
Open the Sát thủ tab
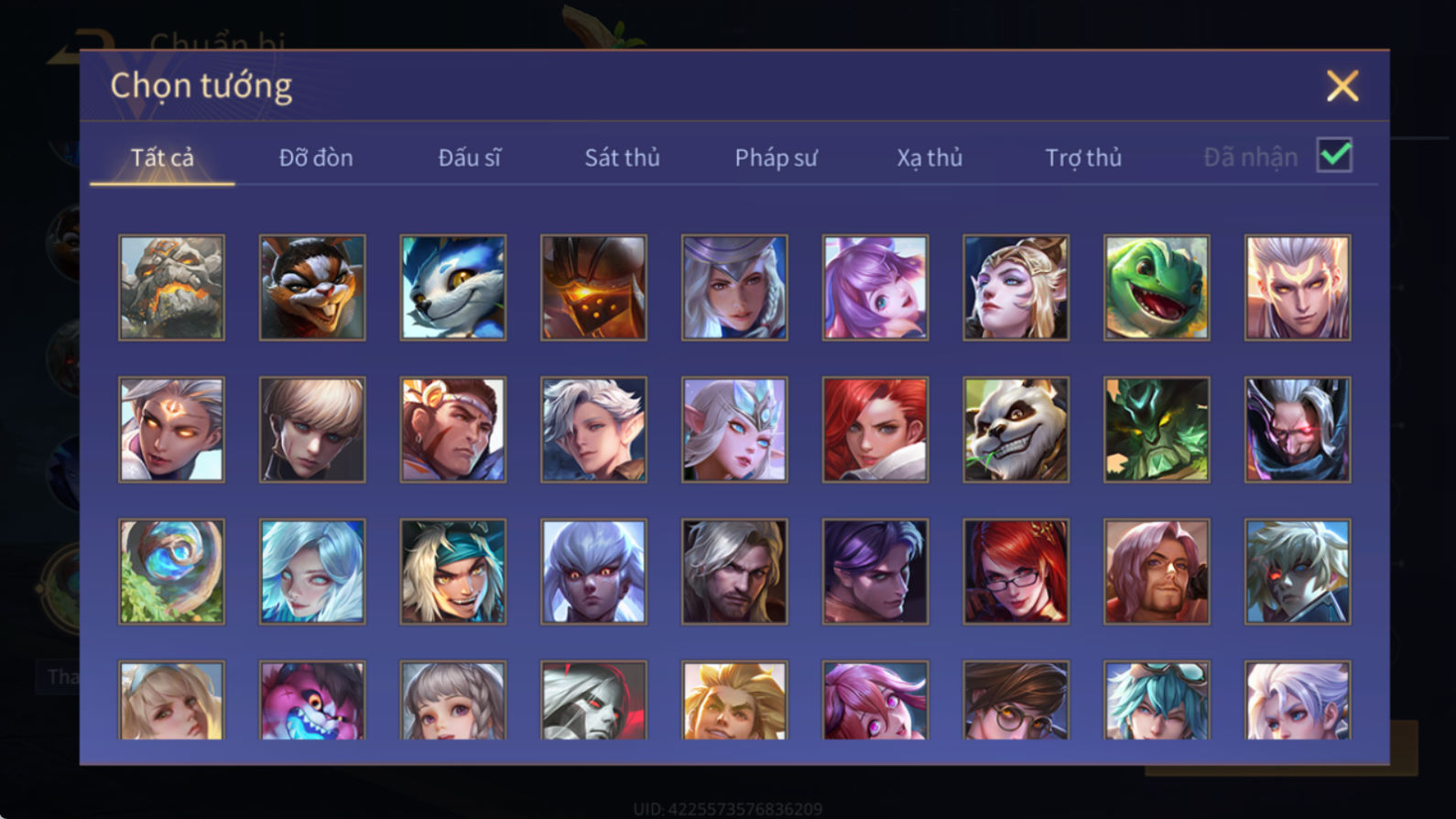[623, 158]
